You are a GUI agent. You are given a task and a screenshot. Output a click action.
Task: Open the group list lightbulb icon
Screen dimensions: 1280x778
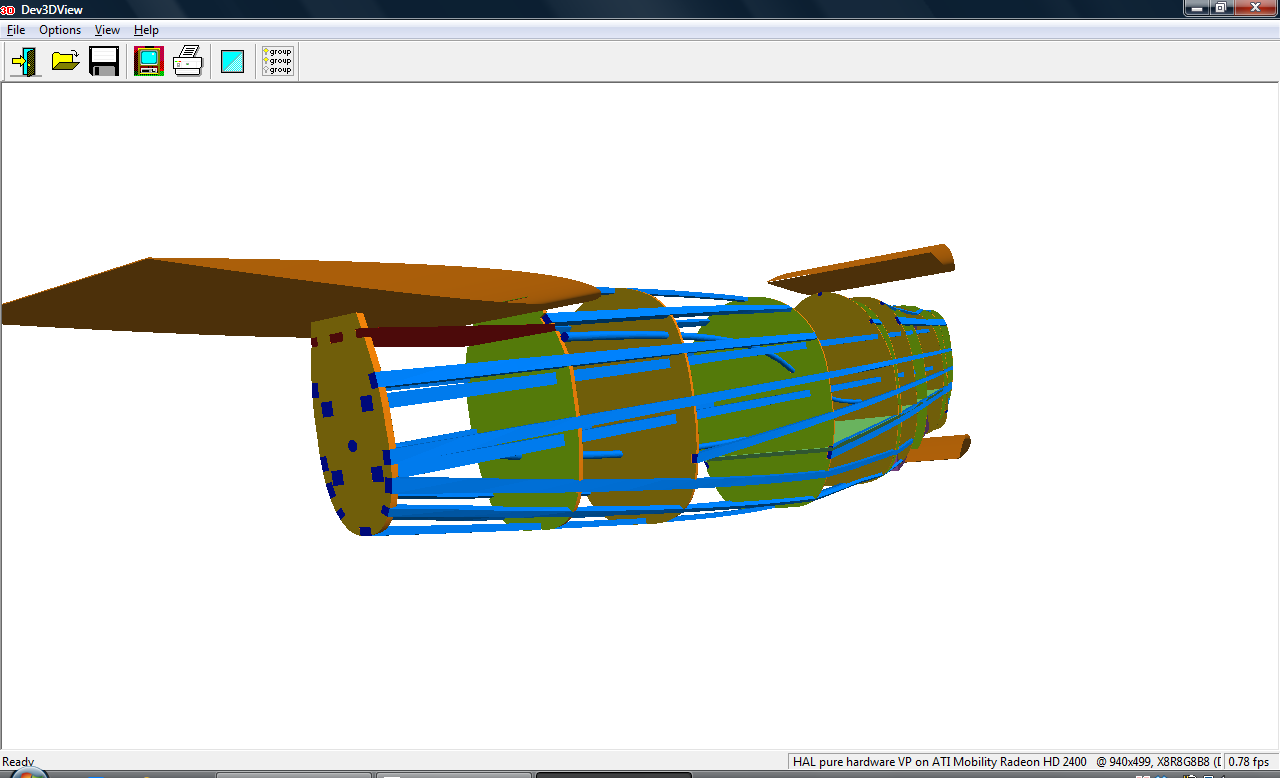pyautogui.click(x=277, y=61)
